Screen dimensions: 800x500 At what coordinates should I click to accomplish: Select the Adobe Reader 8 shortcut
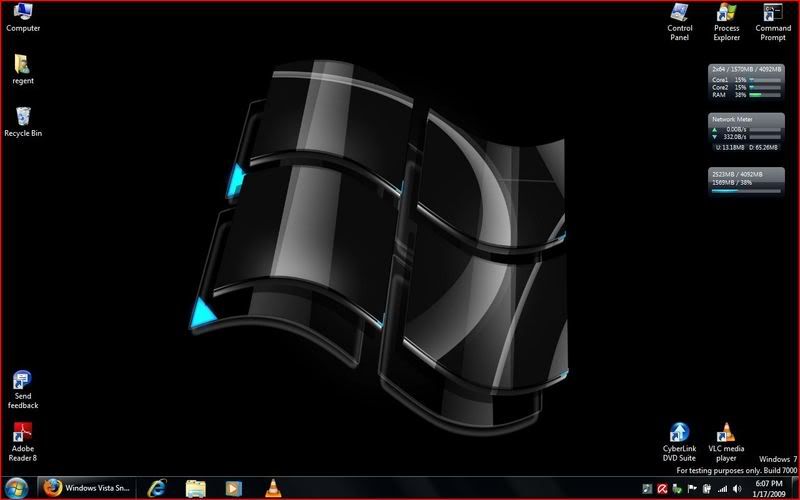pos(22,442)
